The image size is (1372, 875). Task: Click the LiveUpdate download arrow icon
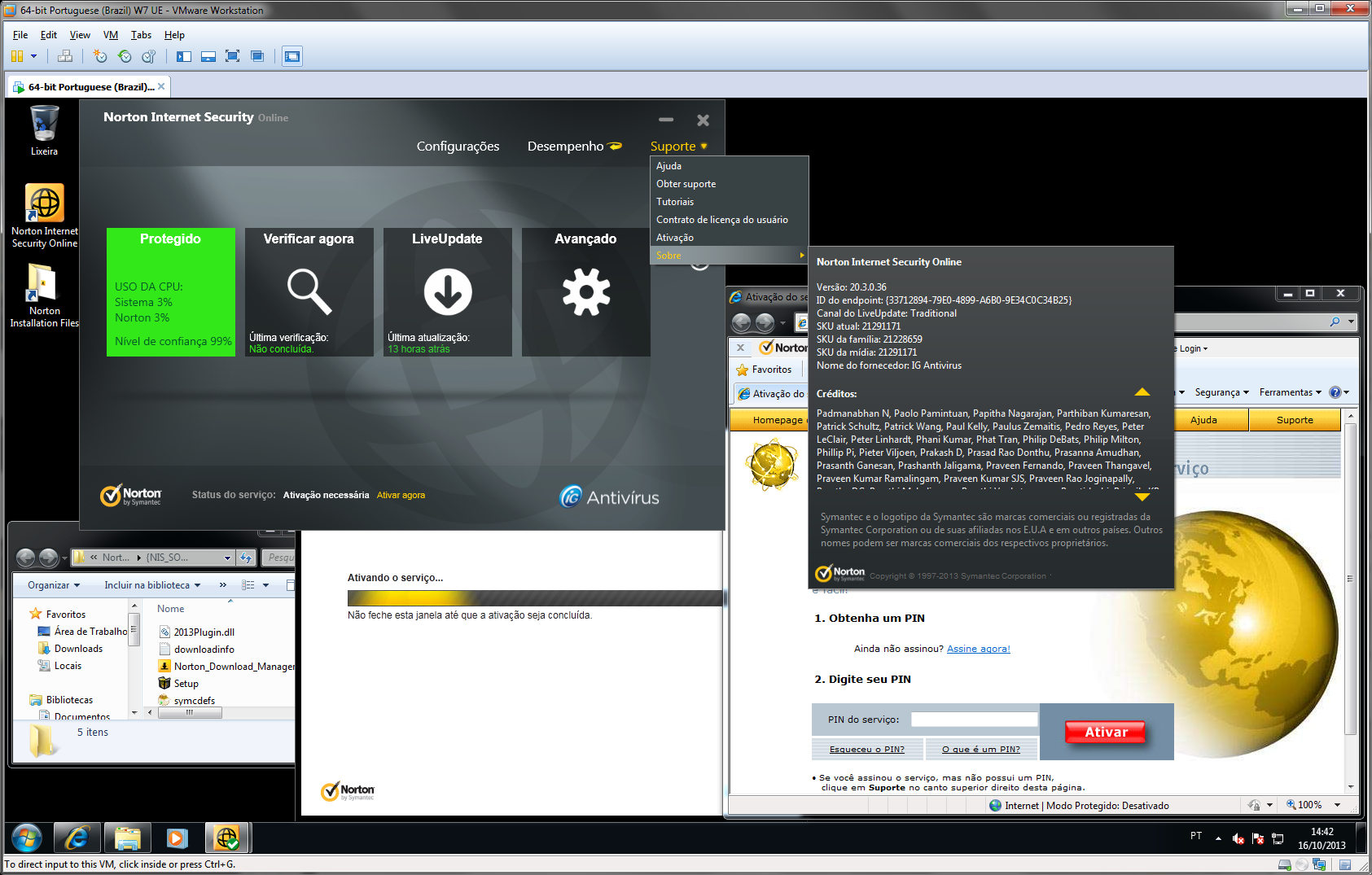[447, 291]
